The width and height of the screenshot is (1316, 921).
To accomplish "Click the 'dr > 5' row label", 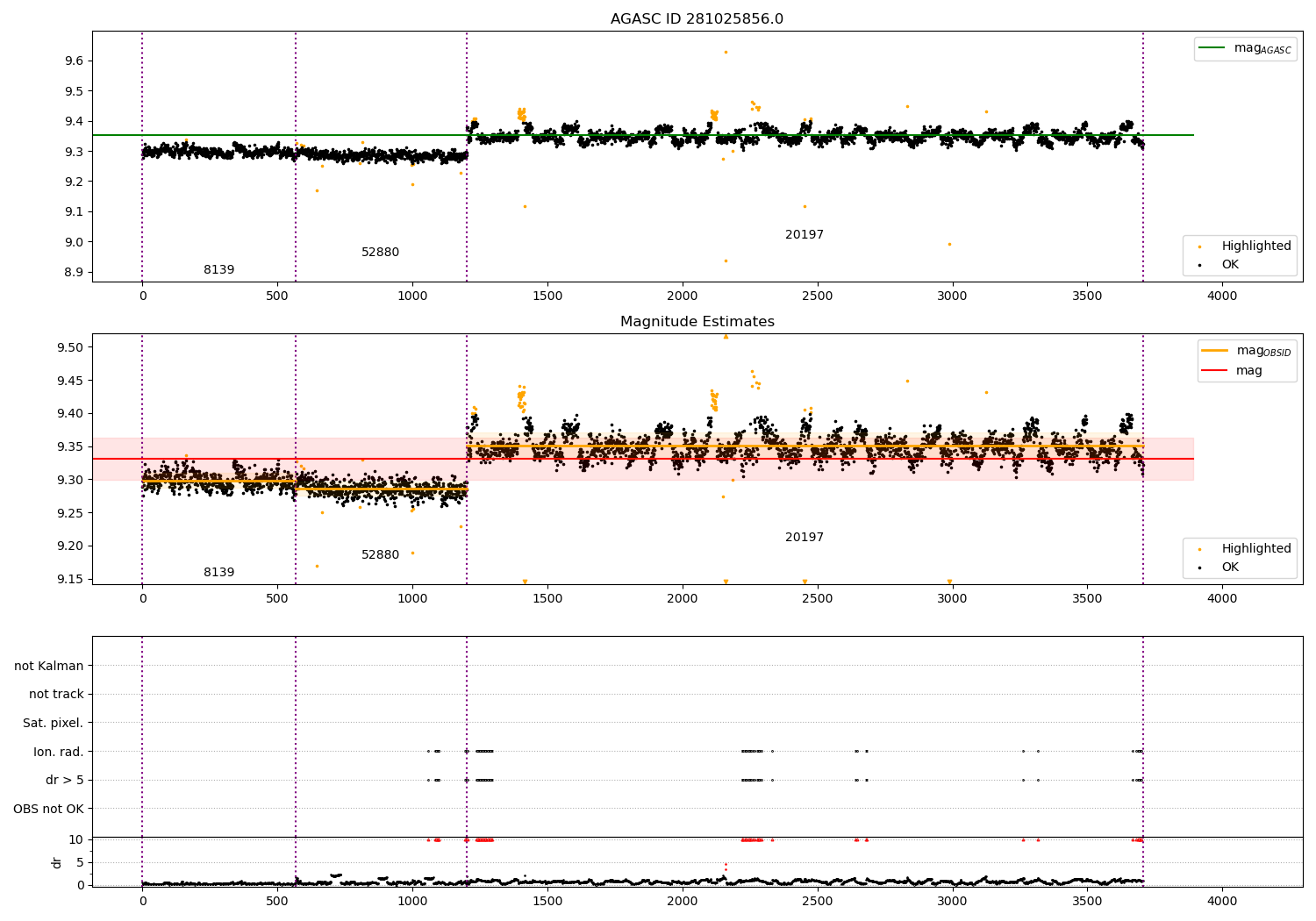I will click(65, 780).
